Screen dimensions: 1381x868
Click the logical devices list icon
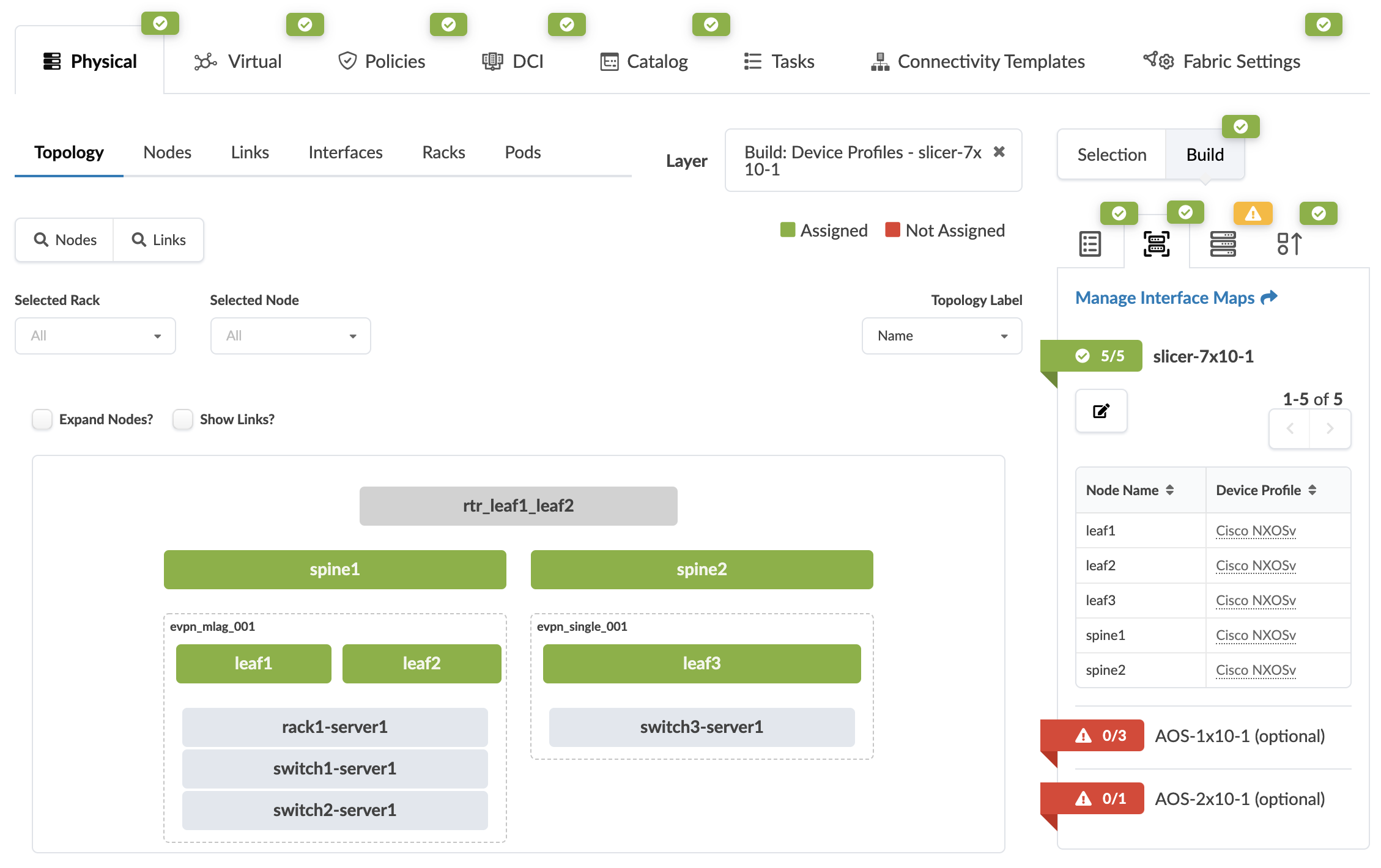tap(1090, 244)
